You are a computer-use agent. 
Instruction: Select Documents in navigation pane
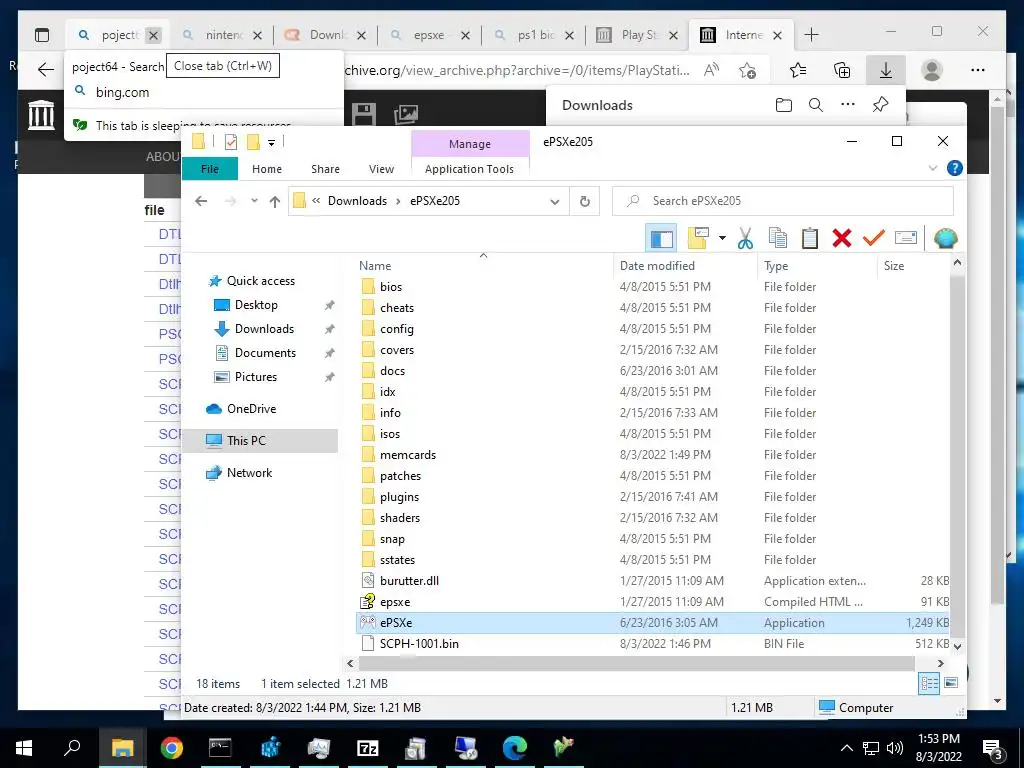[265, 353]
